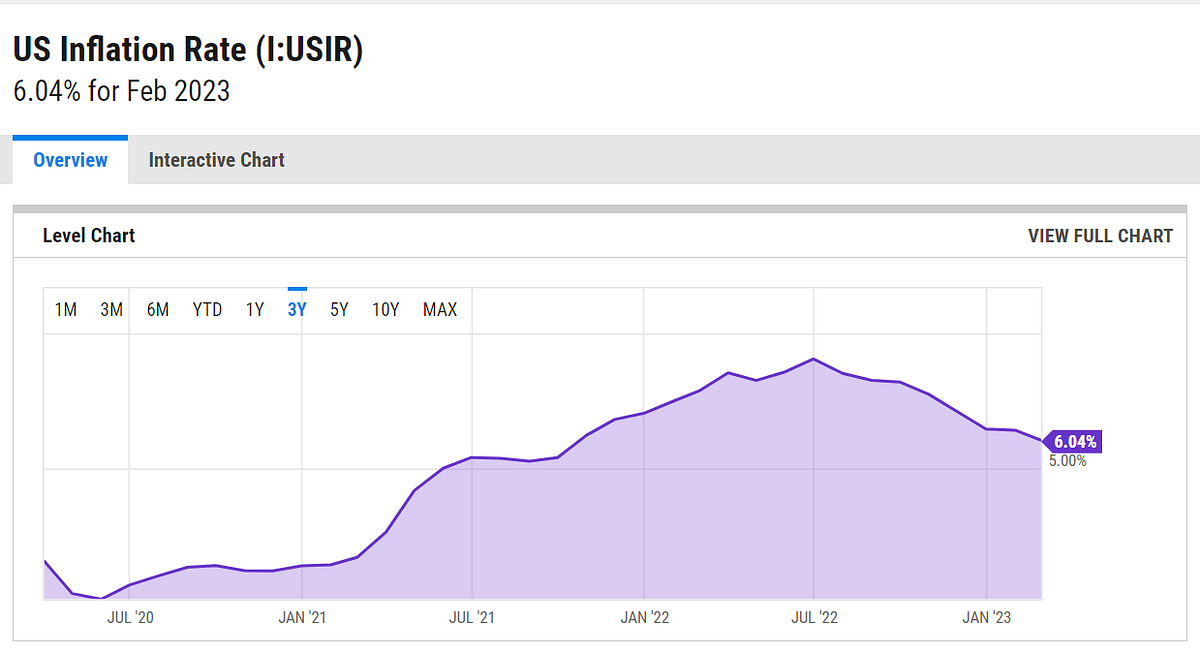Switch chart to YTD range
This screenshot has width=1200, height=658.
coord(207,310)
